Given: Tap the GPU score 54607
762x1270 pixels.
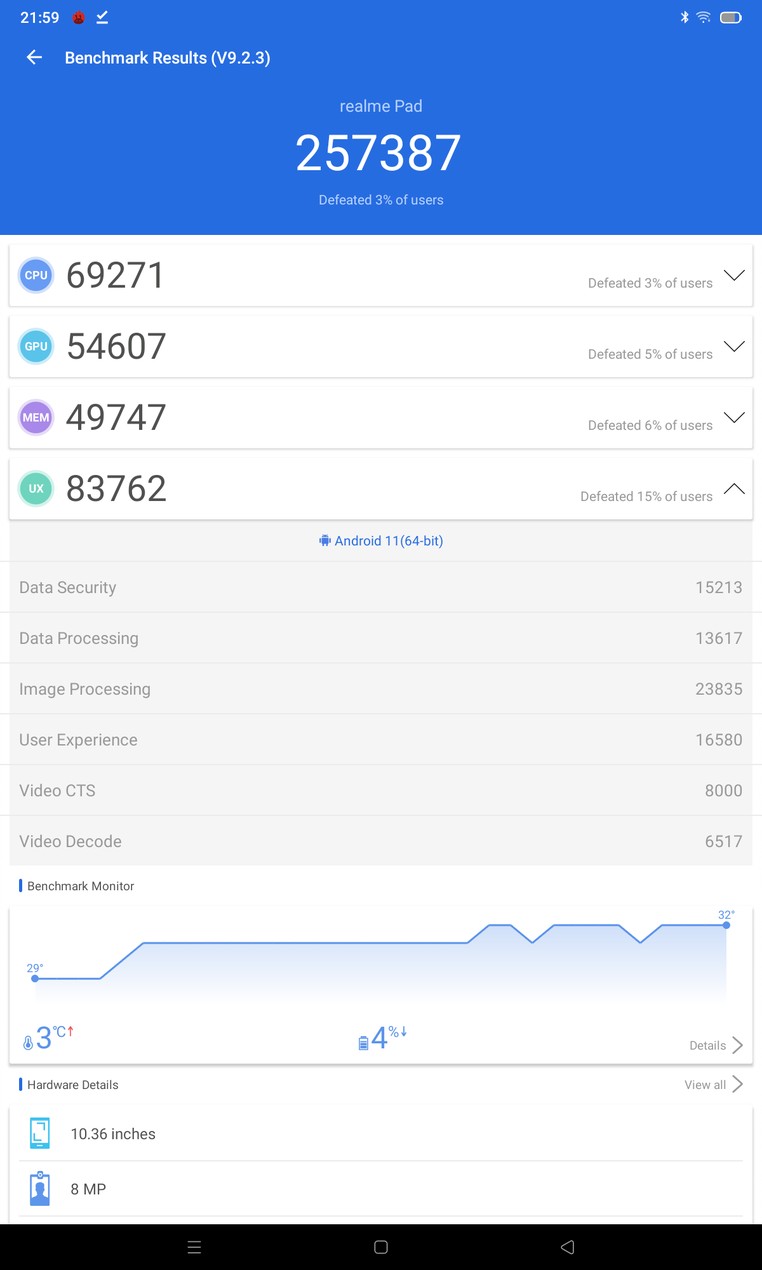Looking at the screenshot, I should click(x=116, y=346).
